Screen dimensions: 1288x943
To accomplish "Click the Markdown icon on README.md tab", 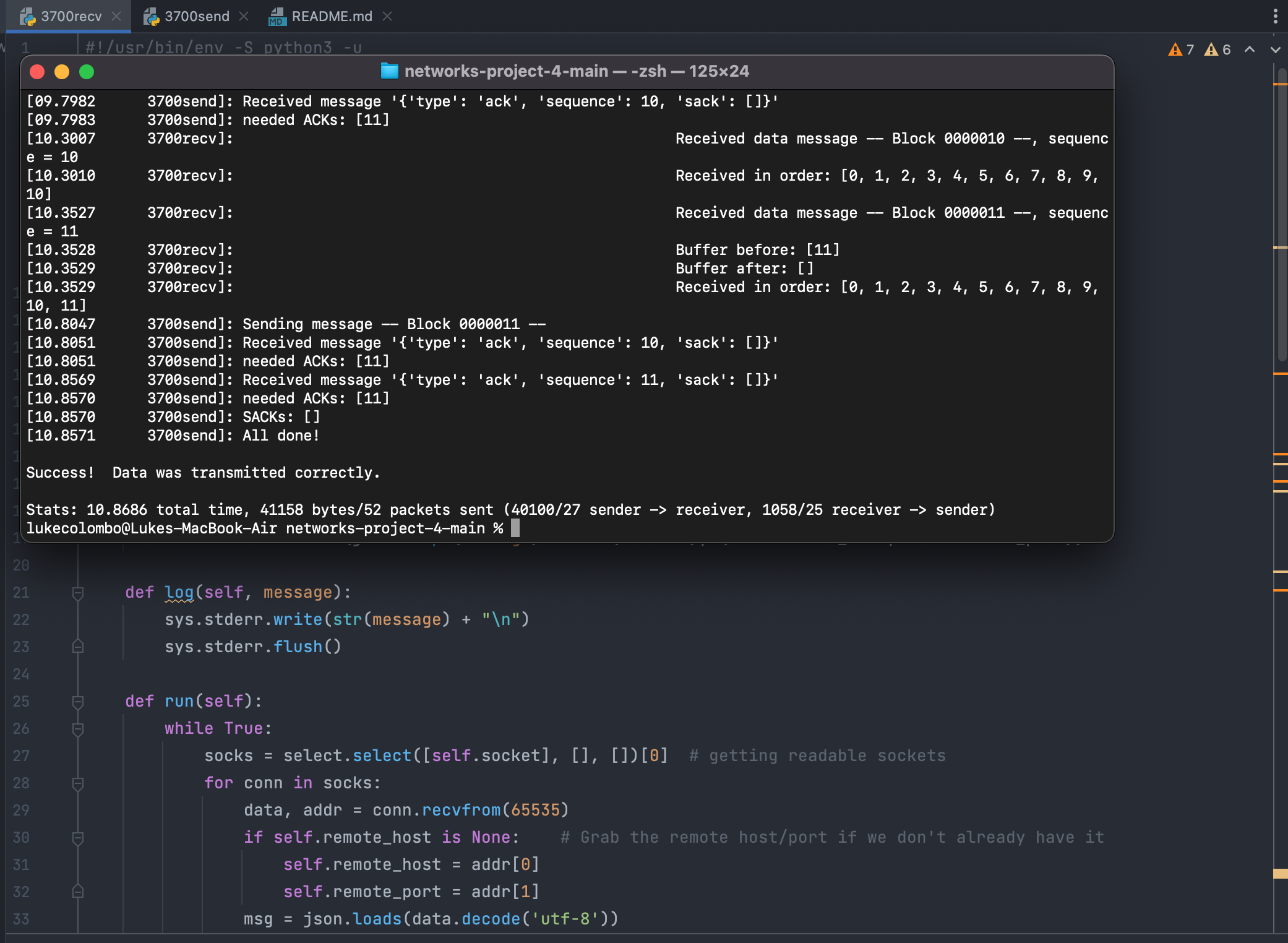I will [x=278, y=16].
